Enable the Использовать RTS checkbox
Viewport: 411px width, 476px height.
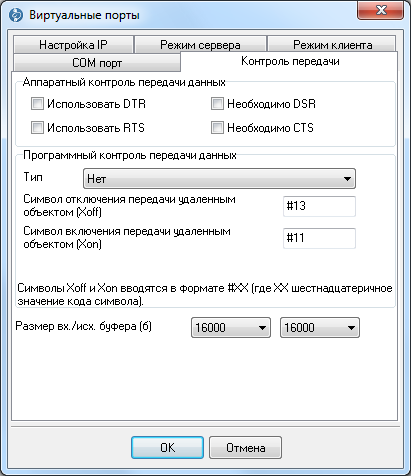(x=37, y=128)
